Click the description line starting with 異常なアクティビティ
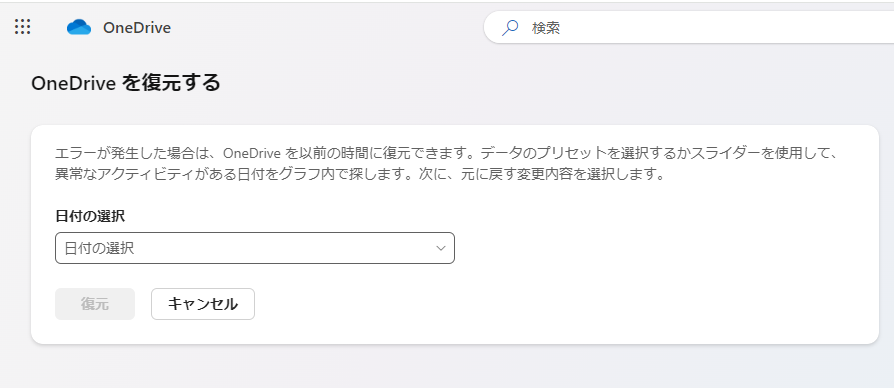The height and width of the screenshot is (388, 894). click(x=360, y=174)
